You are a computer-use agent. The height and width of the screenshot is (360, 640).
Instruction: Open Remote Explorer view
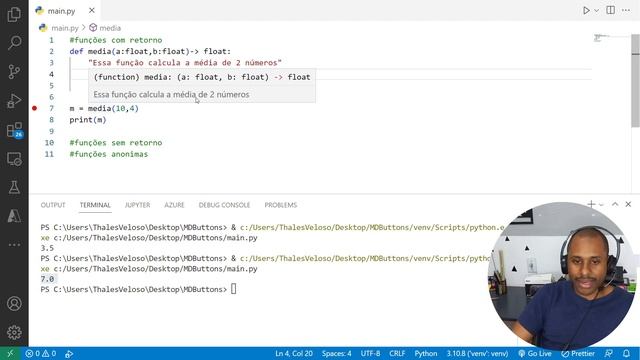14,159
